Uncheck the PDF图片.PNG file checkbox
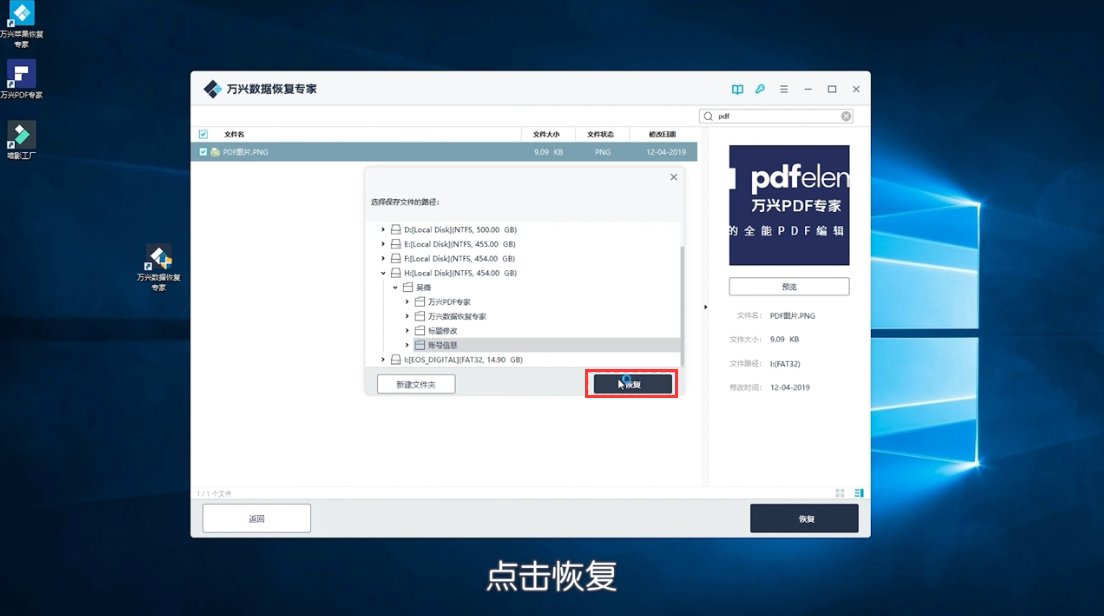The width and height of the screenshot is (1104, 616). 203,151
